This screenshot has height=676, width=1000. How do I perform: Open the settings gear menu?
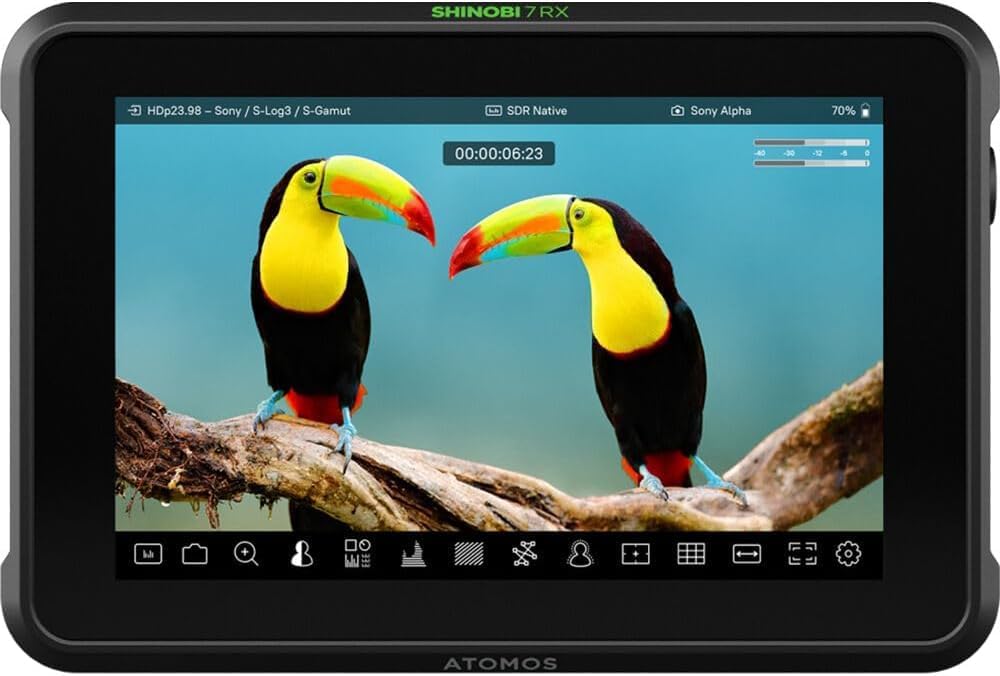point(848,554)
